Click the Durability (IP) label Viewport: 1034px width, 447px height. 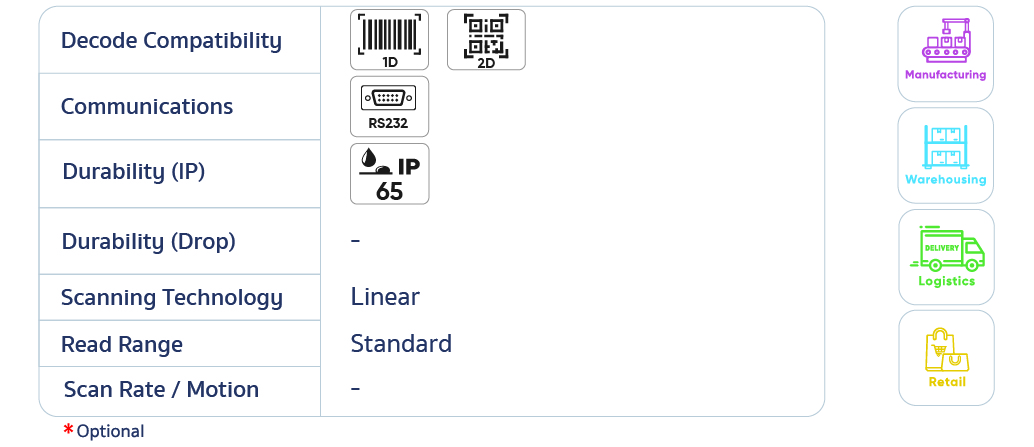(x=134, y=172)
